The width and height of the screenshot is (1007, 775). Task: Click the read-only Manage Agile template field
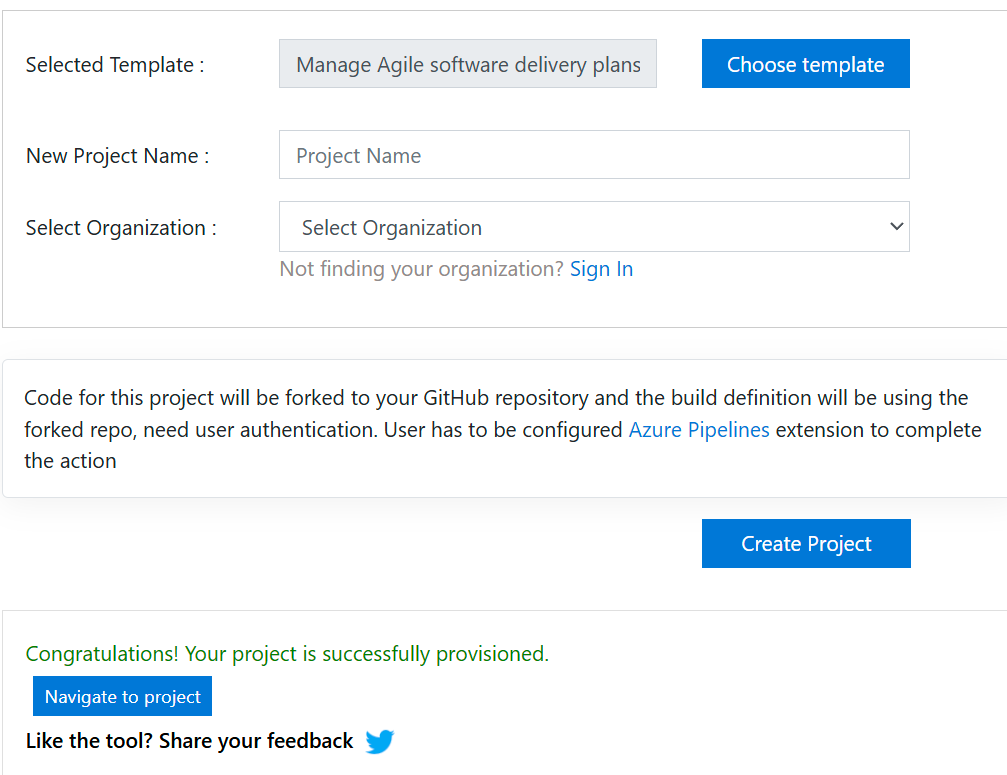468,64
